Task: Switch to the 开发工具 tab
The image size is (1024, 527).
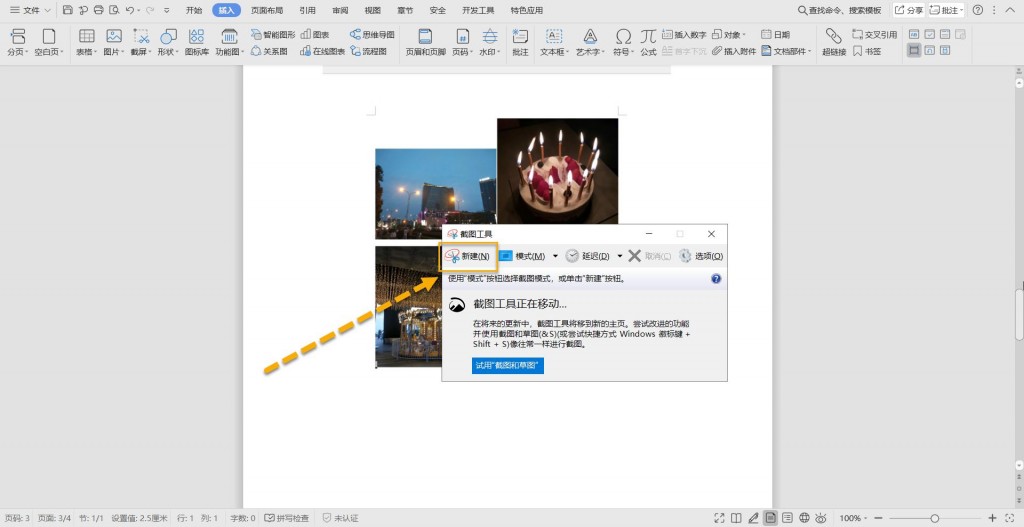Action: [x=478, y=10]
